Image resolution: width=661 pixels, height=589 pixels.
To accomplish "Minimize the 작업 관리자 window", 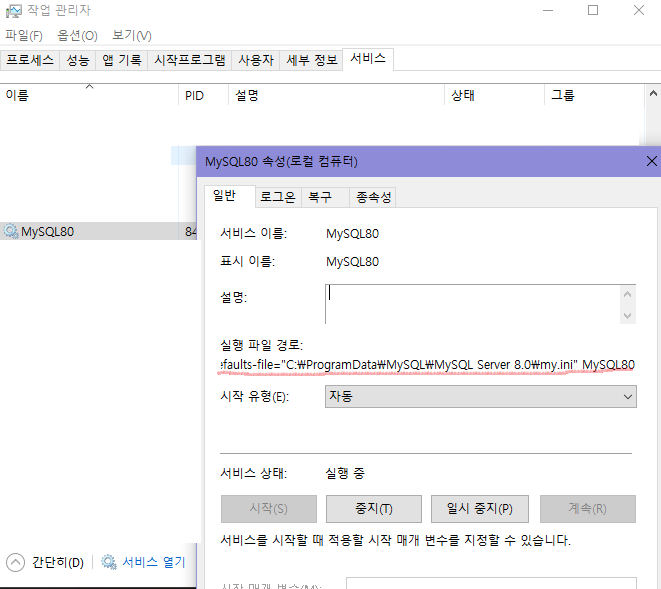I will [x=548, y=11].
